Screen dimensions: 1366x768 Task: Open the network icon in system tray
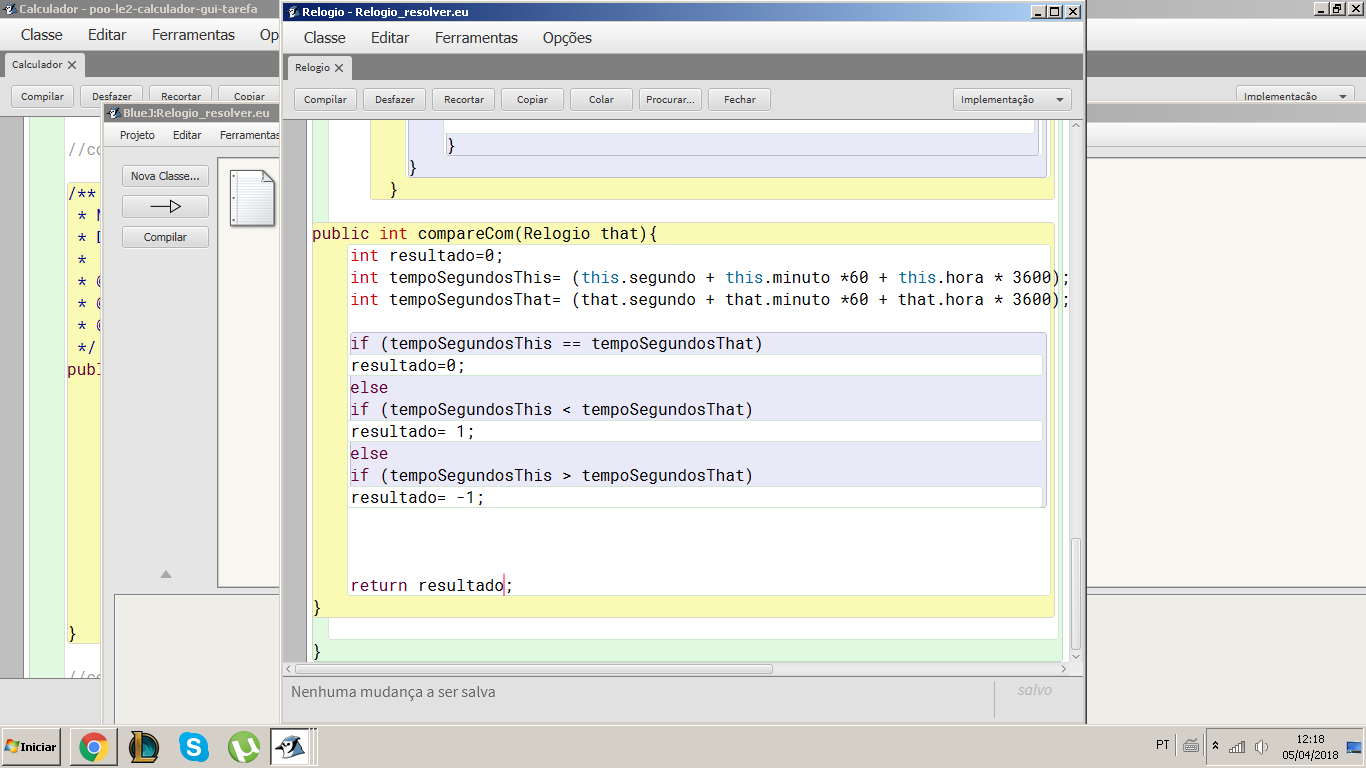pos(1237,746)
